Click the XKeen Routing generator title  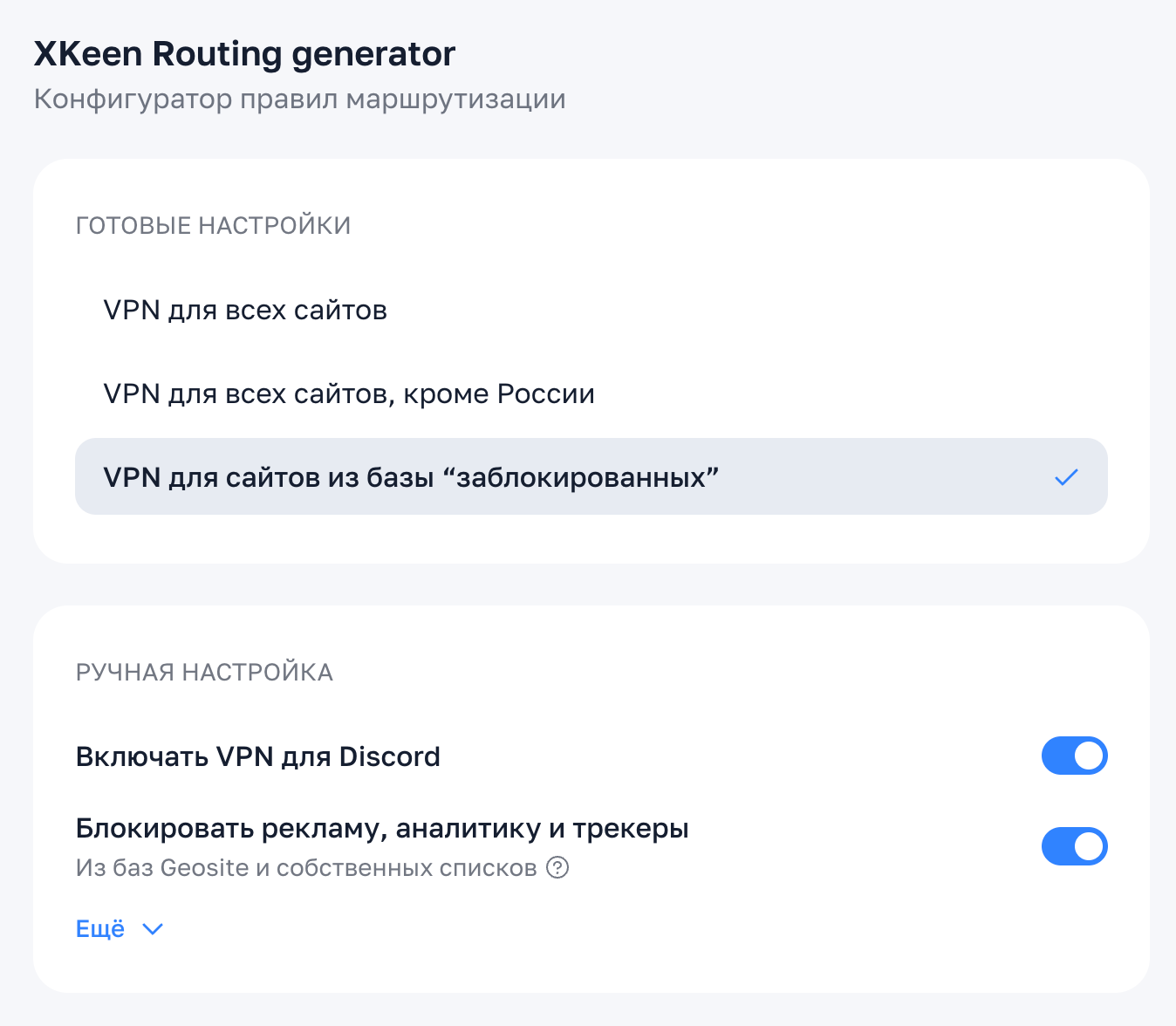244,54
